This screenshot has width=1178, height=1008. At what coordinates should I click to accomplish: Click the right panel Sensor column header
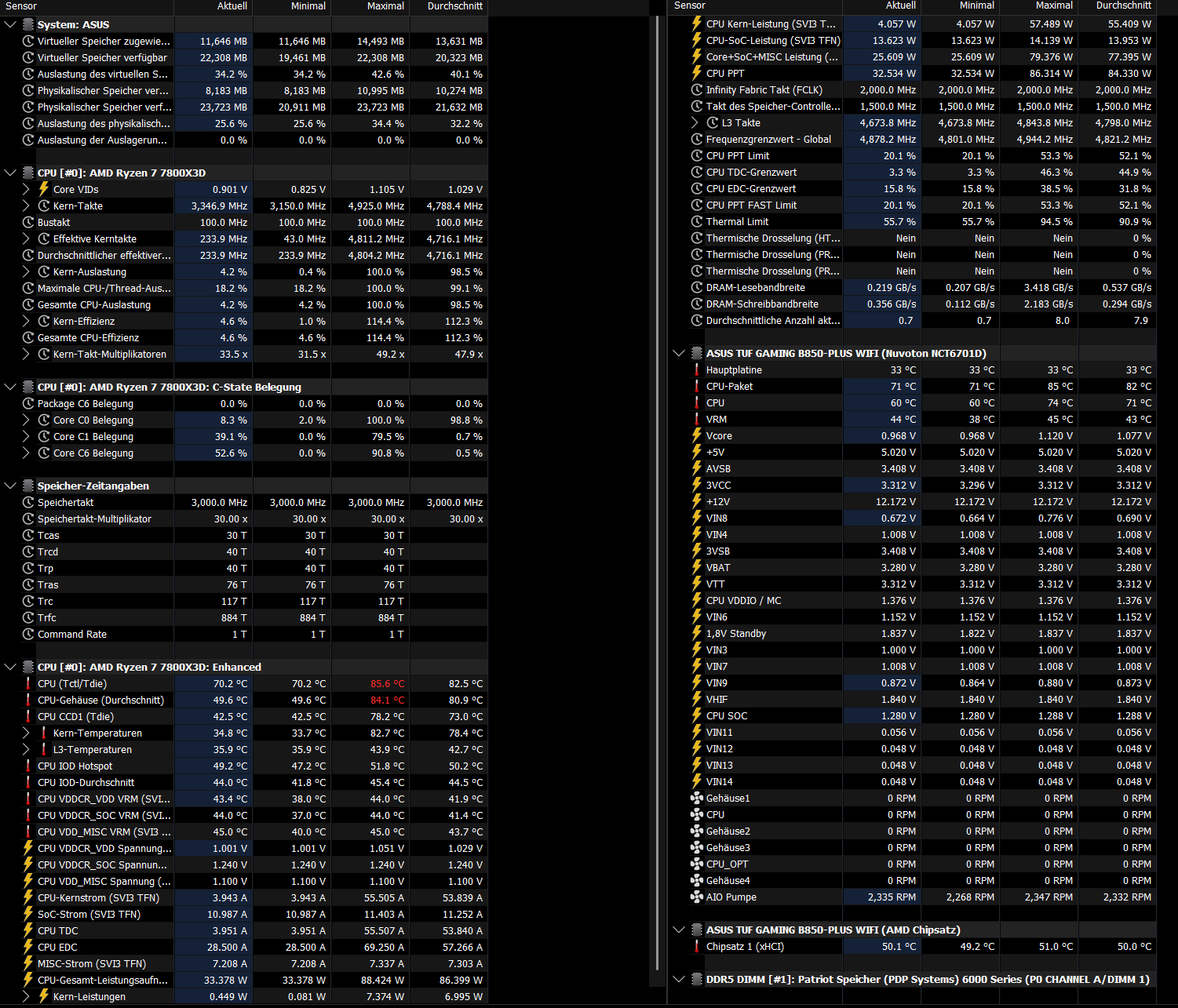[x=755, y=5]
